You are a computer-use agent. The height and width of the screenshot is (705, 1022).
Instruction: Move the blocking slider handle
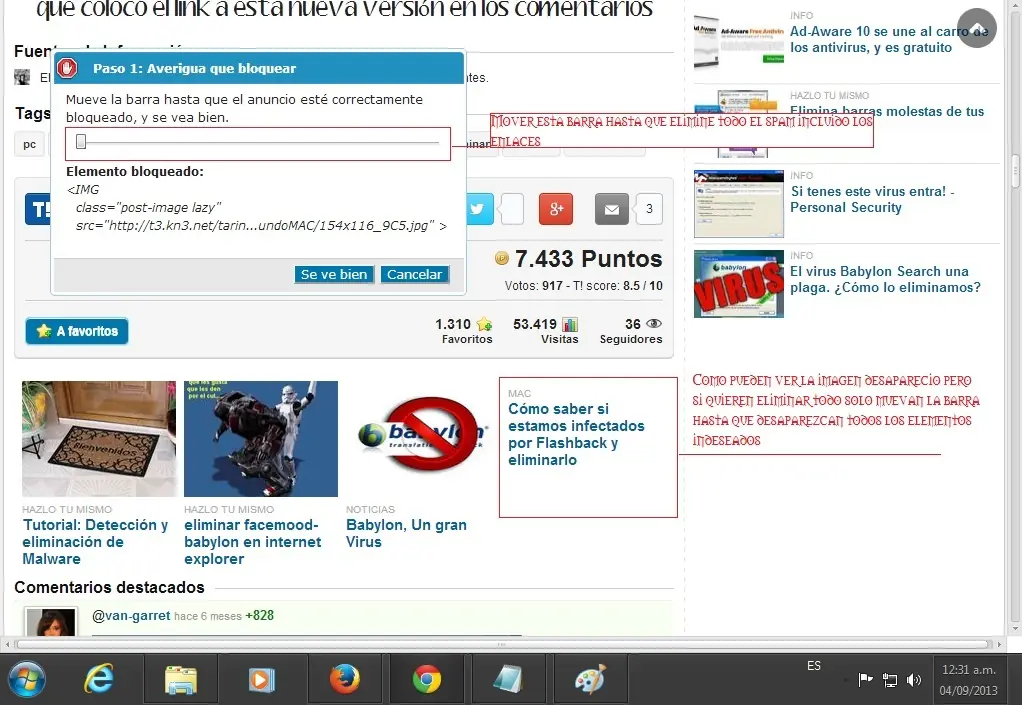[x=81, y=141]
